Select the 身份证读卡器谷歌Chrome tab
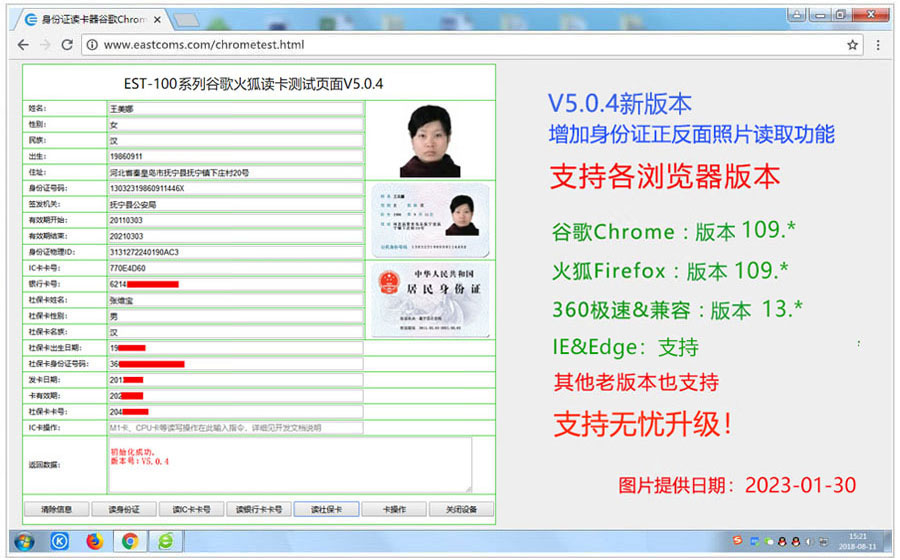 point(90,19)
